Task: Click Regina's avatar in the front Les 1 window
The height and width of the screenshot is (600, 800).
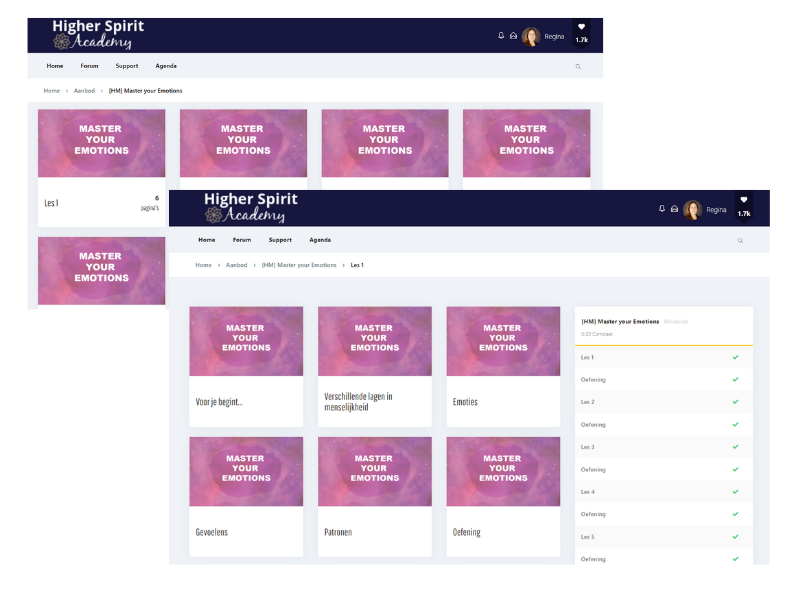Action: [693, 210]
